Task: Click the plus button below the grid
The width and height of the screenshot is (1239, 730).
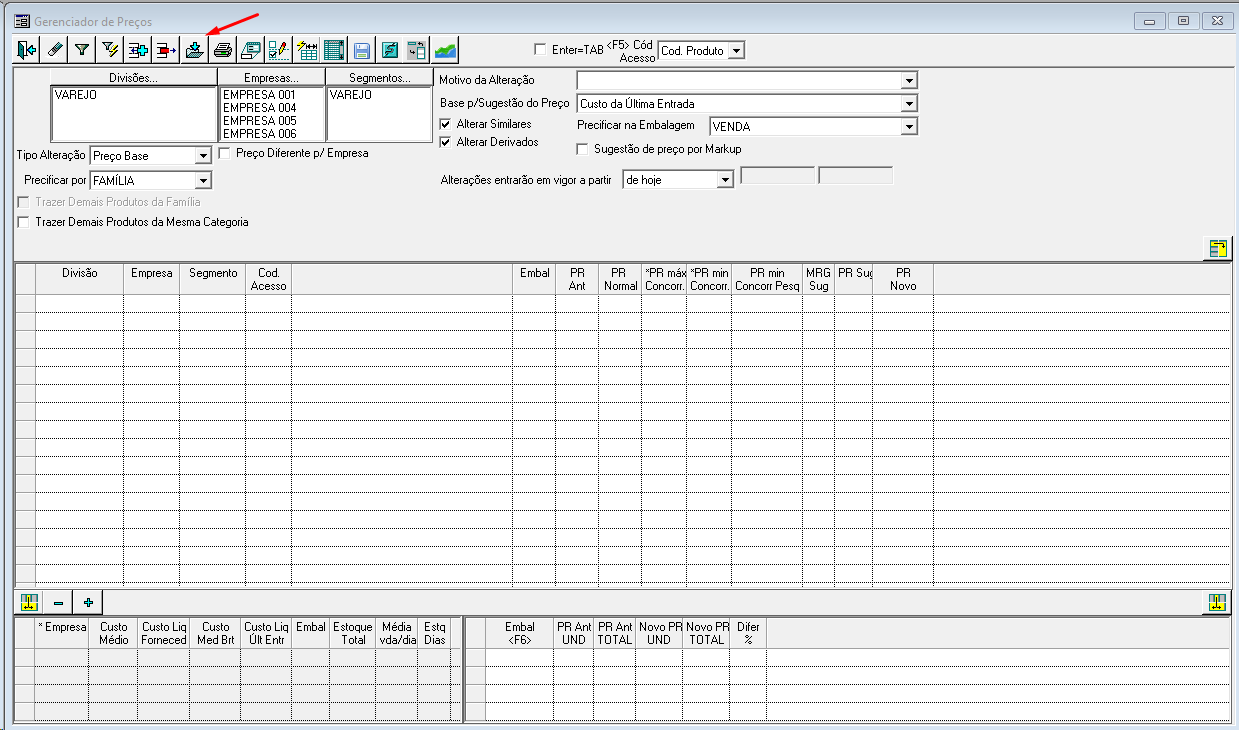Action: tap(88, 602)
